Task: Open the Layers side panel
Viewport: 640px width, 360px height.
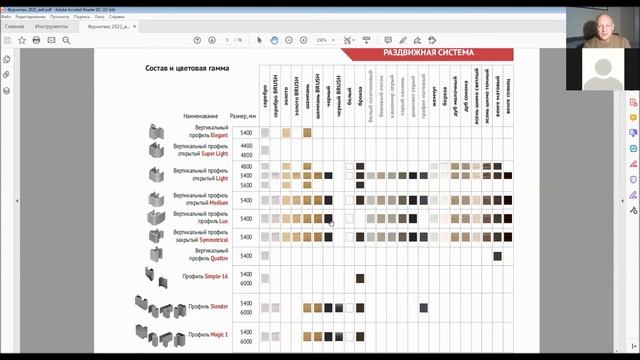Action: tap(7, 91)
